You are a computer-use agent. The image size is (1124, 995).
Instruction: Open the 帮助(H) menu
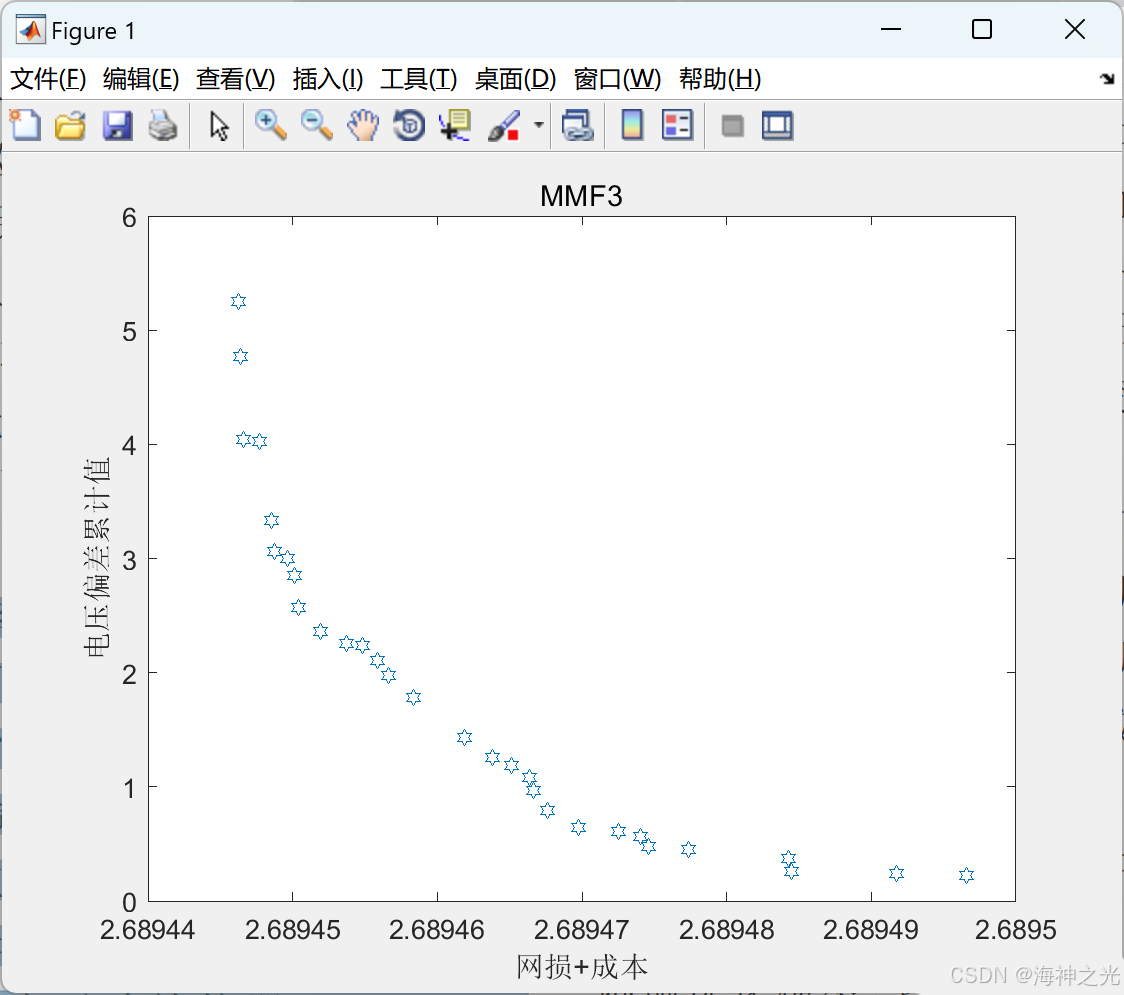[720, 79]
